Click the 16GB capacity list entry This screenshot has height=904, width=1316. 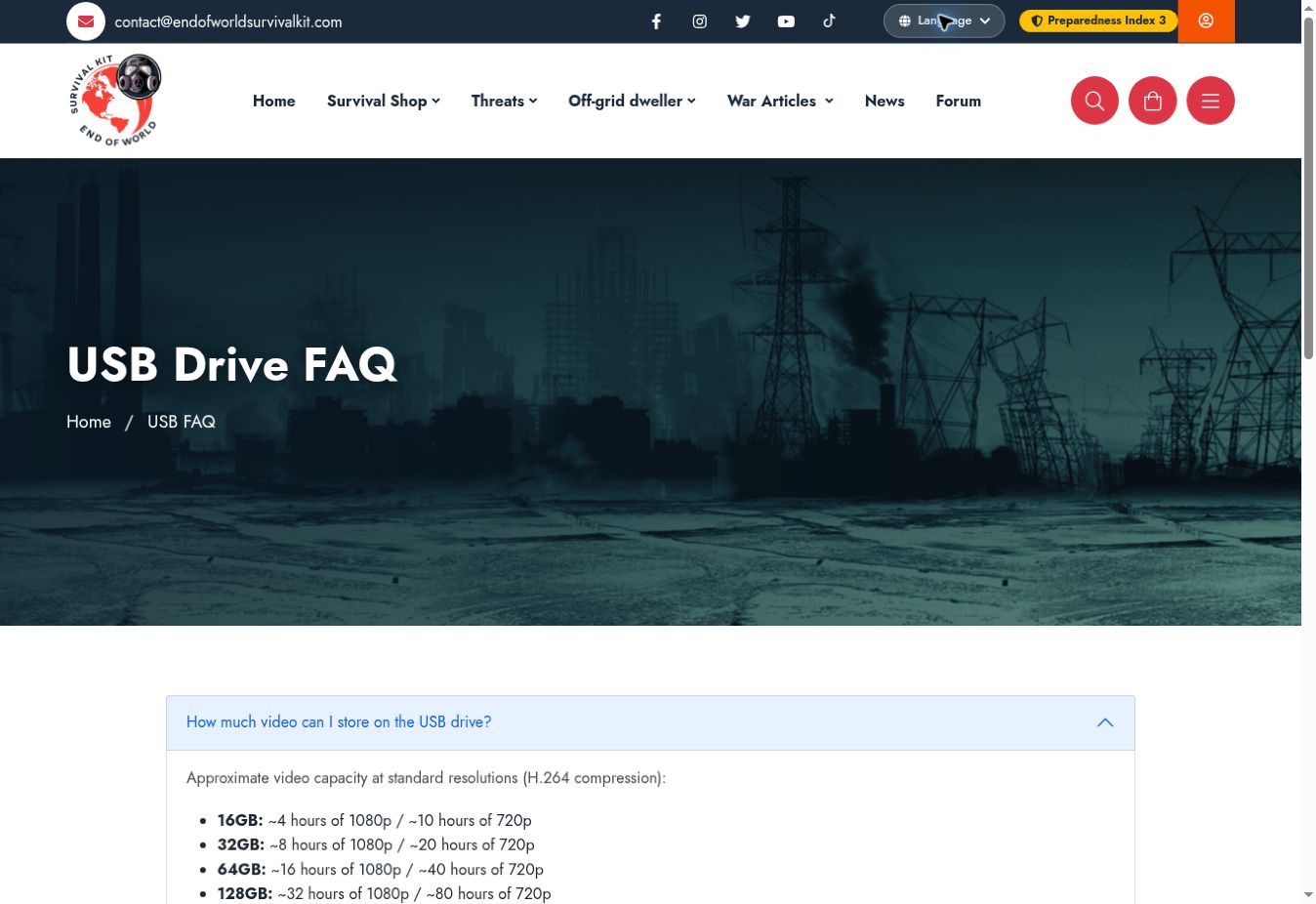374,820
